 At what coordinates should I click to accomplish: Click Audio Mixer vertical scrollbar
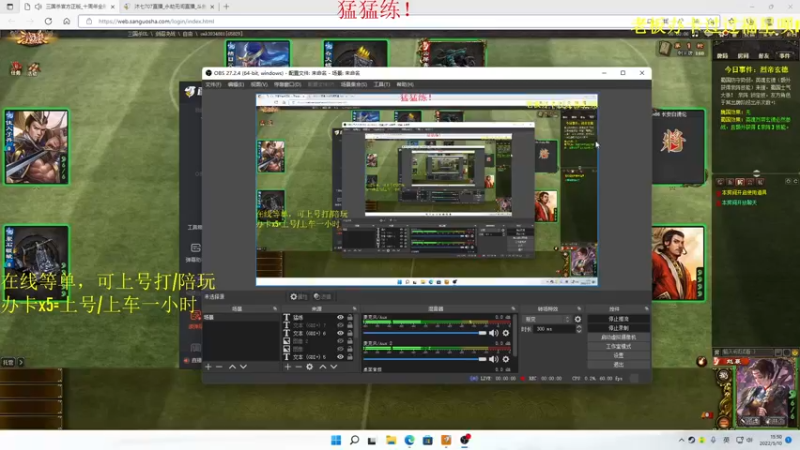514,337
